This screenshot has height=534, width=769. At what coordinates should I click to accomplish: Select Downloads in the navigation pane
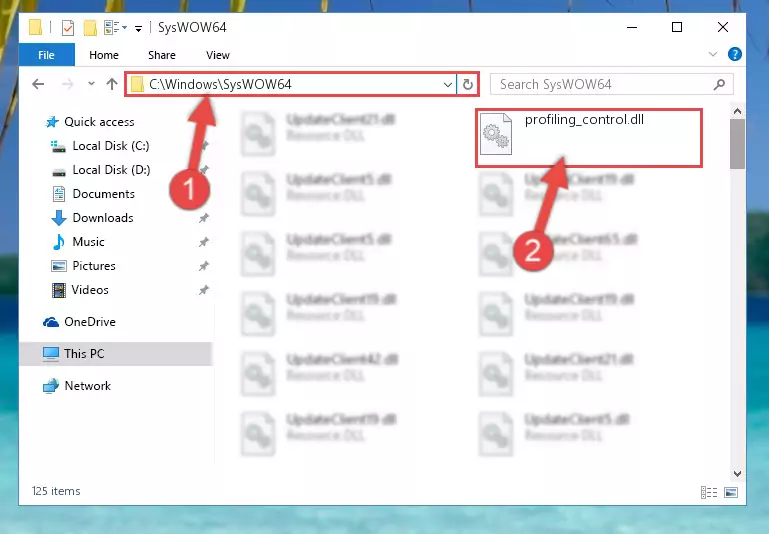tap(103, 218)
